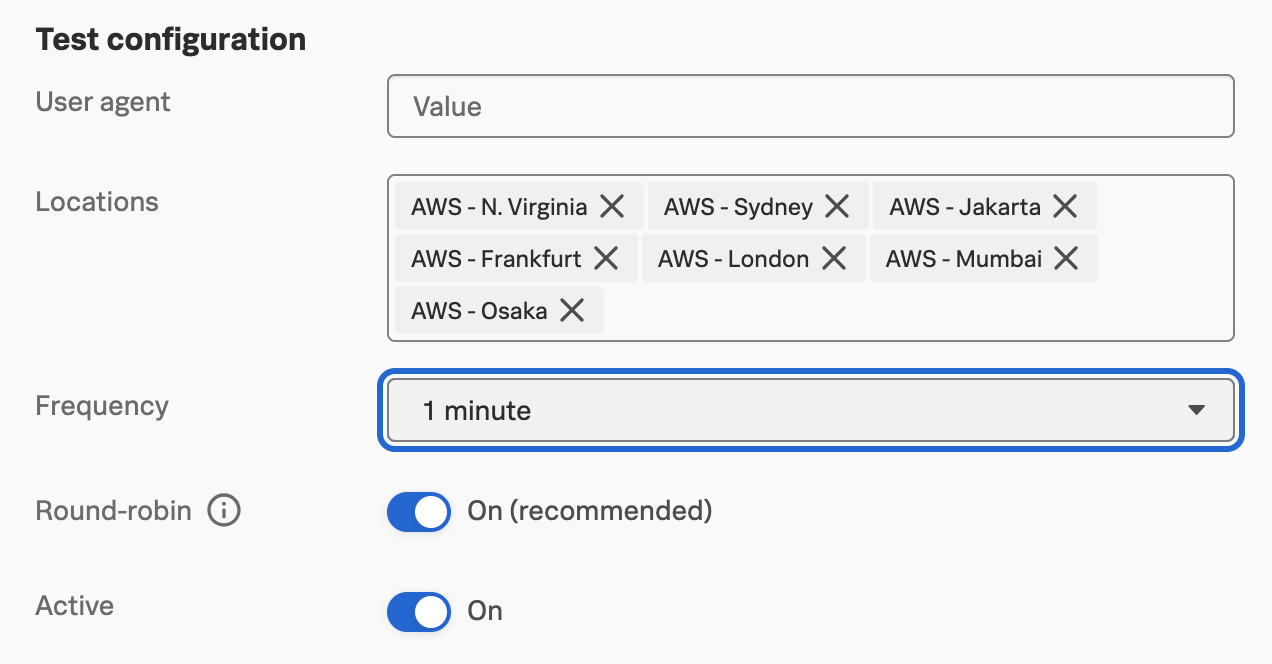Click the AWS - Sydney tag label
The width and height of the screenshot is (1272, 664).
click(x=738, y=207)
